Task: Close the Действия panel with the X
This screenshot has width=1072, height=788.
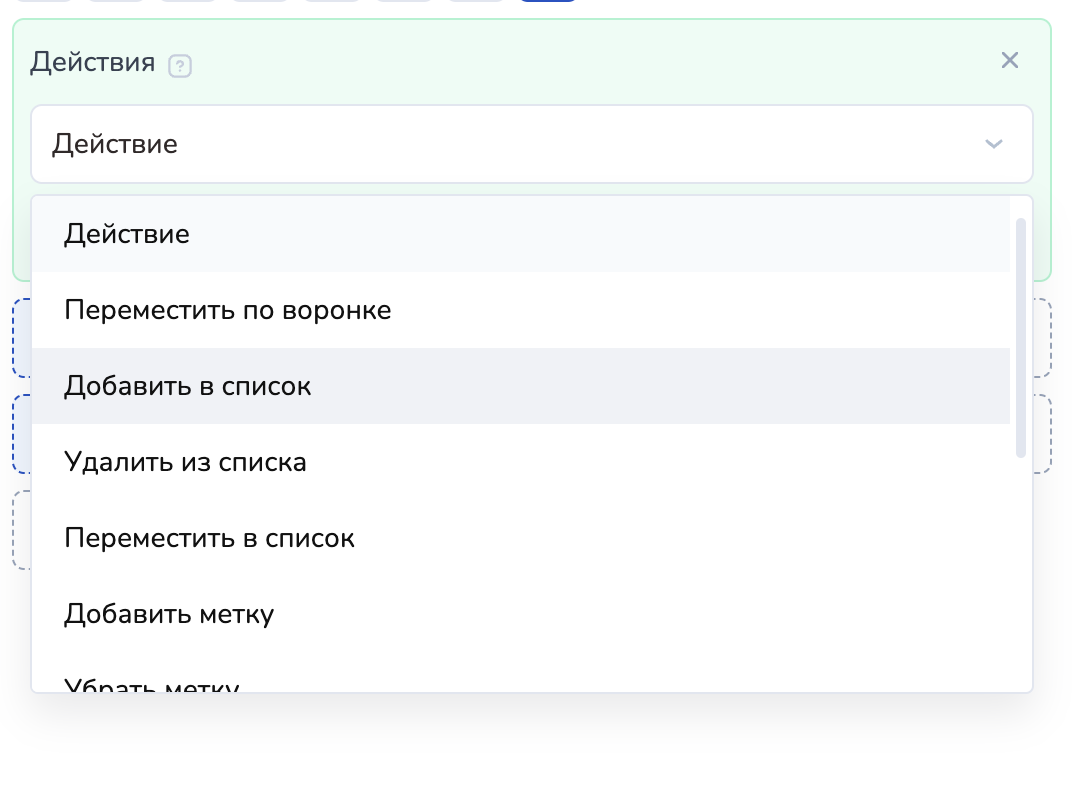Action: pyautogui.click(x=1010, y=61)
